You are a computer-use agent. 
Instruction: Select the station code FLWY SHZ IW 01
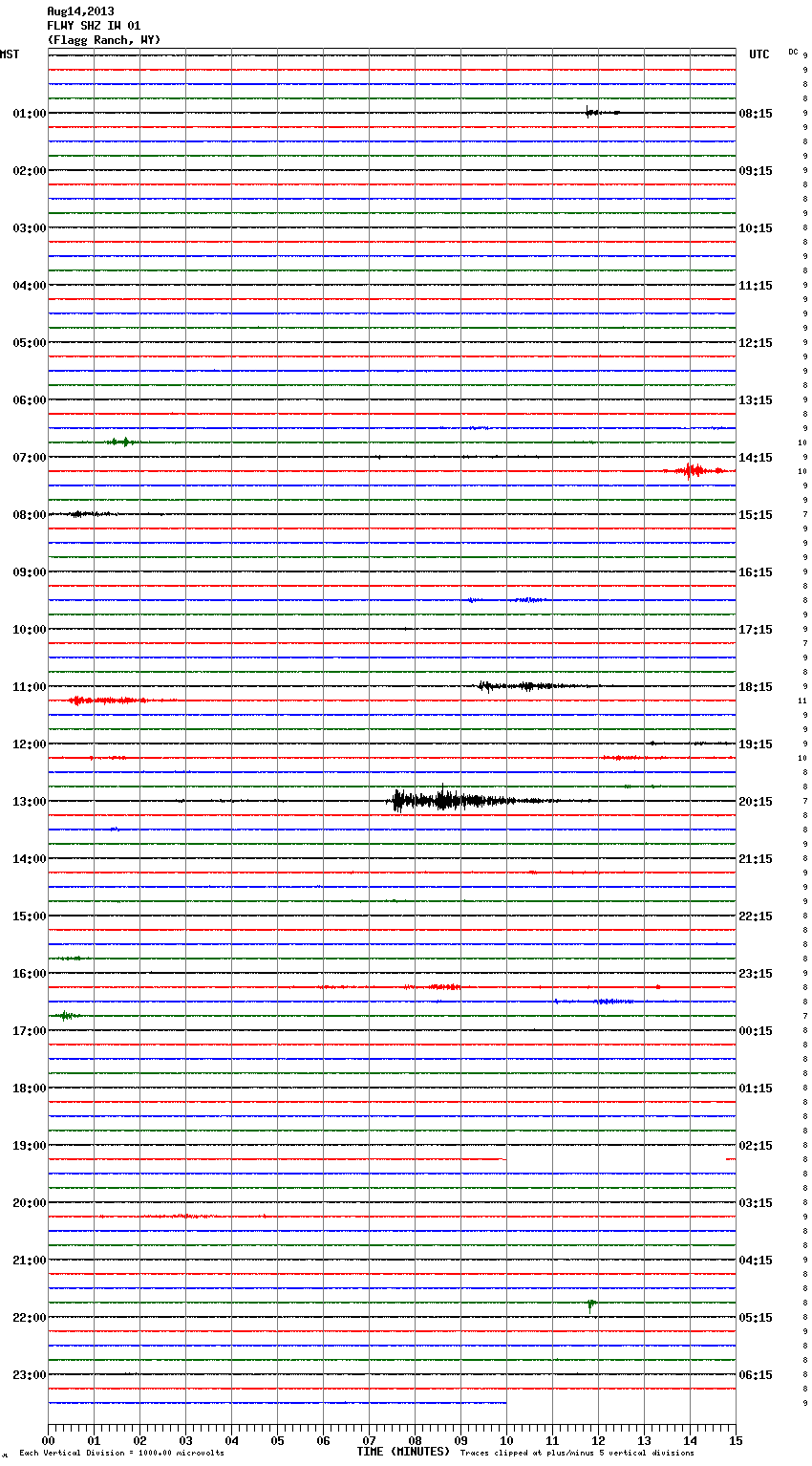(x=94, y=26)
